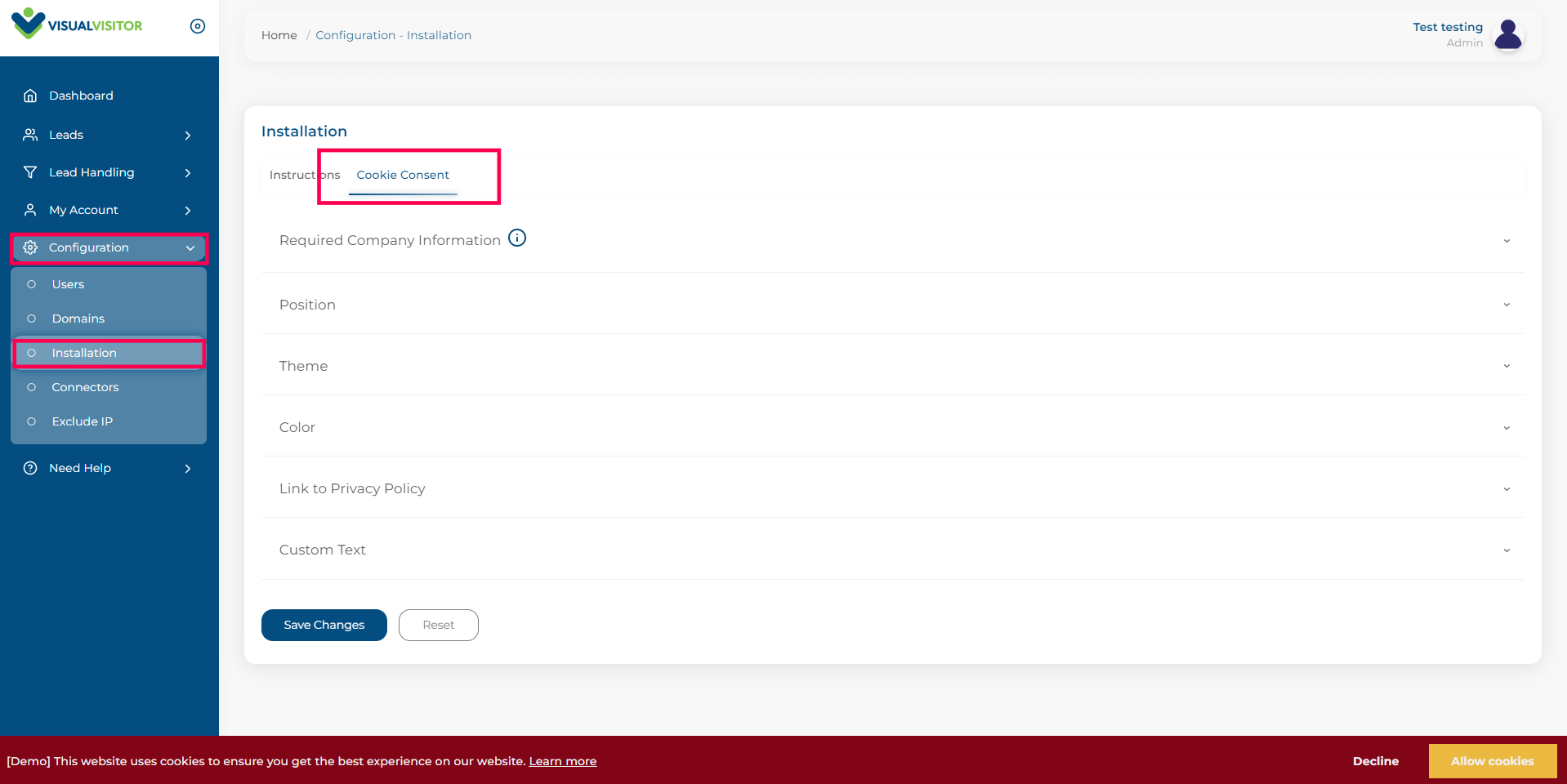Screen dimensions: 1567x784
Task: Expand the Lead Handling menu chevron
Action: coord(188,173)
